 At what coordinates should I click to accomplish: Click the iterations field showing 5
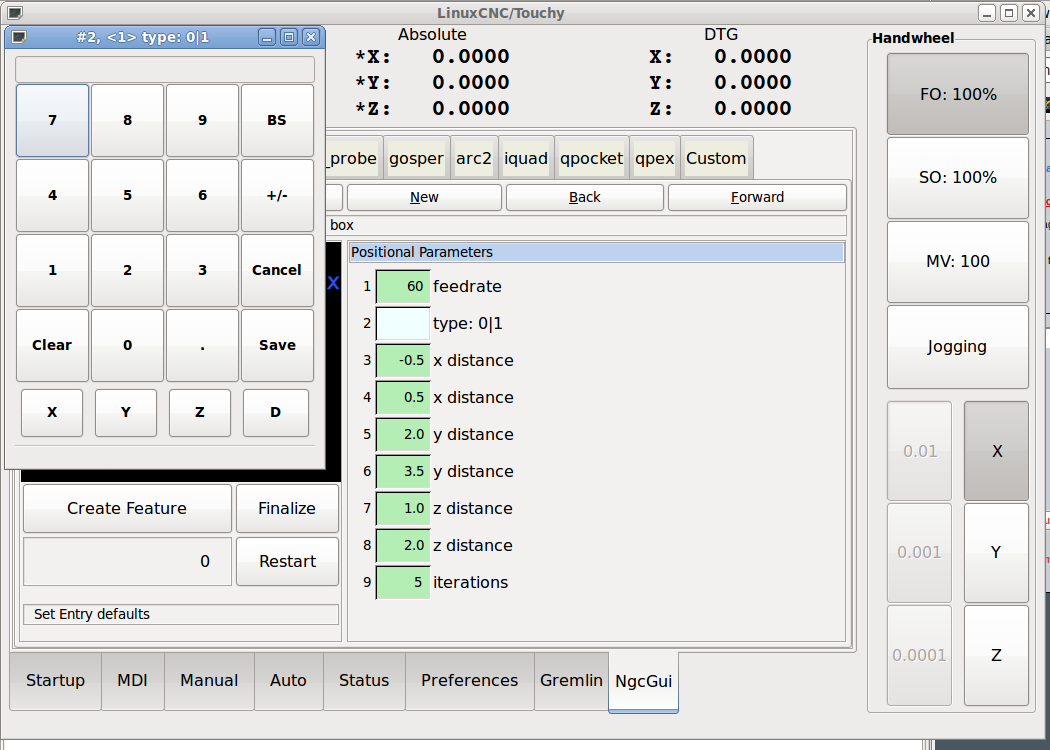tap(402, 583)
